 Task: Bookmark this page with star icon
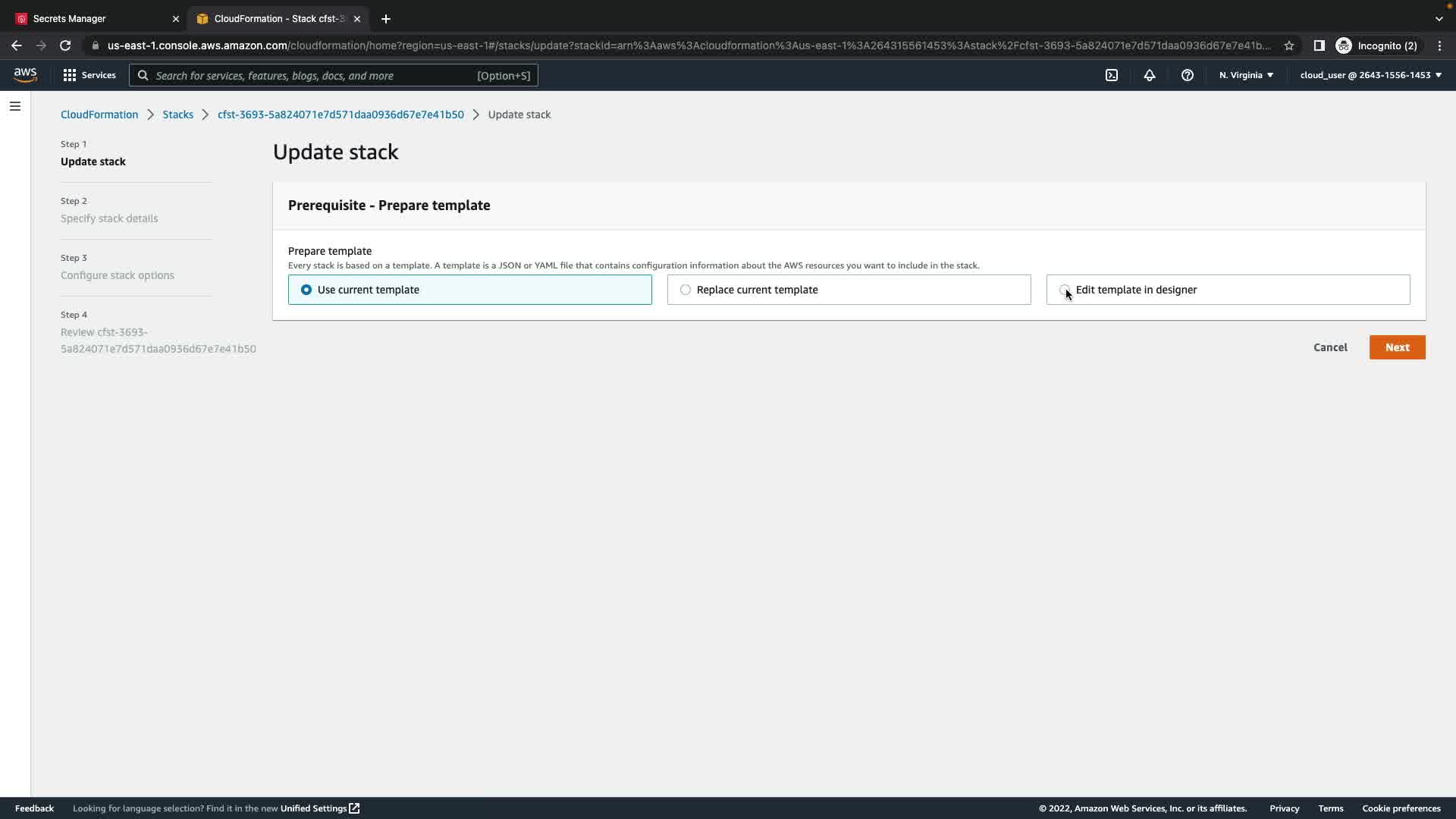point(1289,45)
